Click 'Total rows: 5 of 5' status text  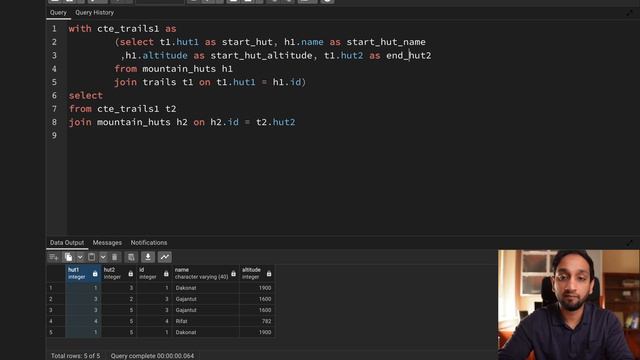[x=75, y=356]
